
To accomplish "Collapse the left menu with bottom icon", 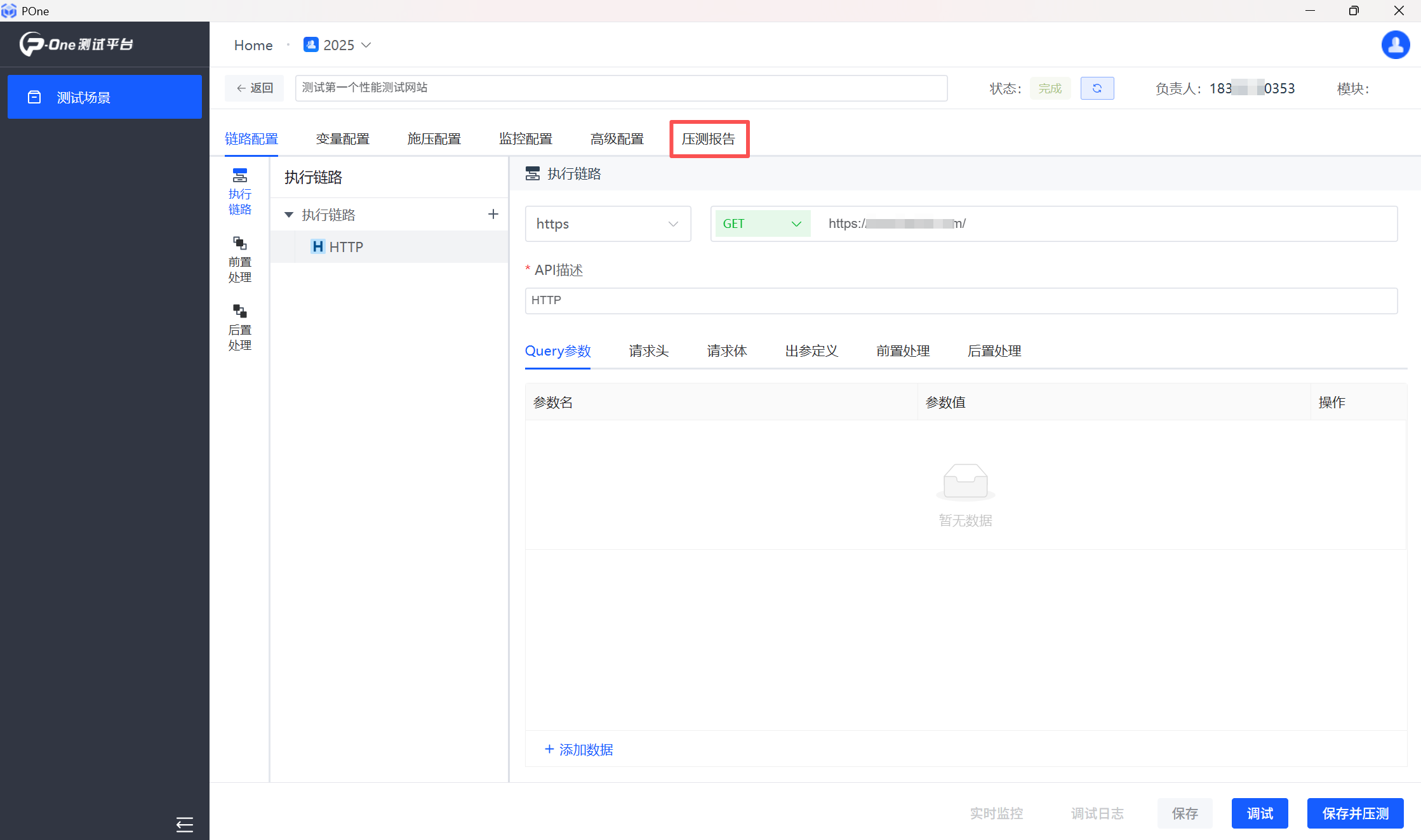I will (185, 824).
